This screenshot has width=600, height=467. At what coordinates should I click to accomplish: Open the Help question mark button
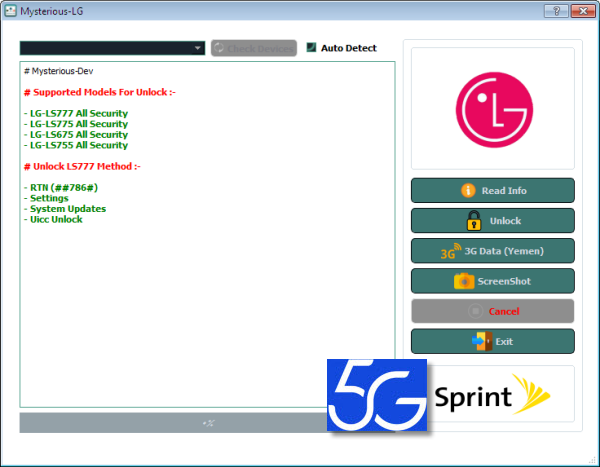[x=556, y=11]
